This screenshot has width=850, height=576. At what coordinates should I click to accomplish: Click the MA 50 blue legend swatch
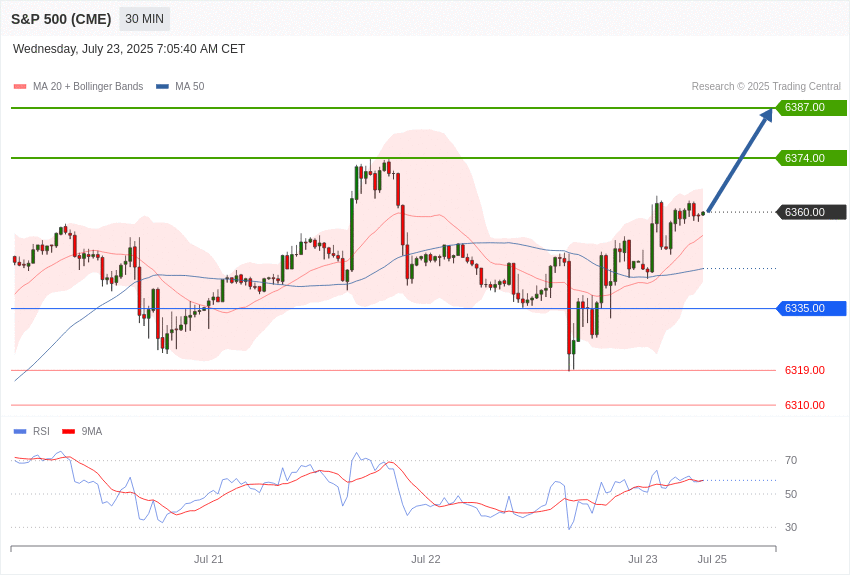162,87
